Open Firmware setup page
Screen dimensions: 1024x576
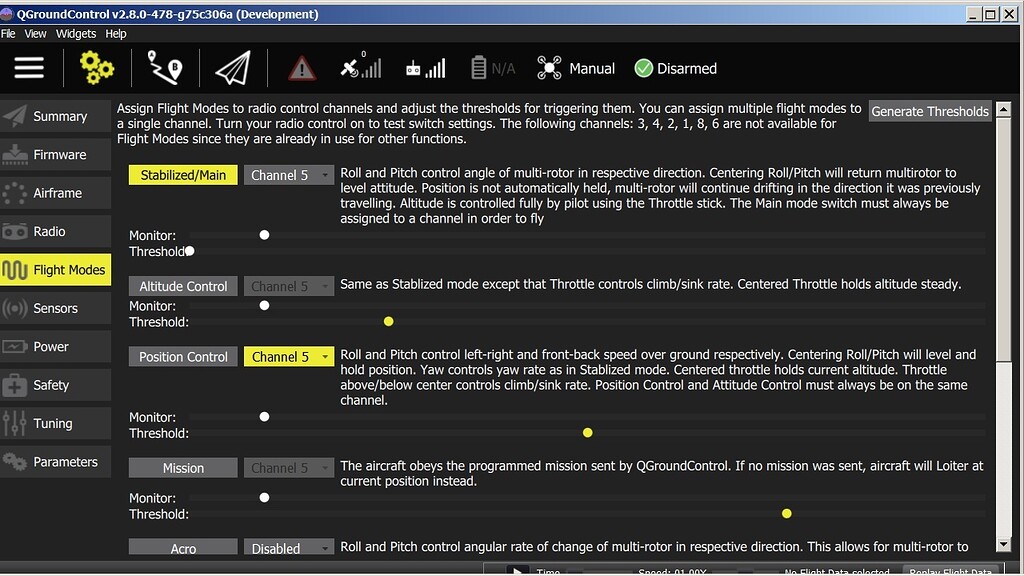point(56,155)
